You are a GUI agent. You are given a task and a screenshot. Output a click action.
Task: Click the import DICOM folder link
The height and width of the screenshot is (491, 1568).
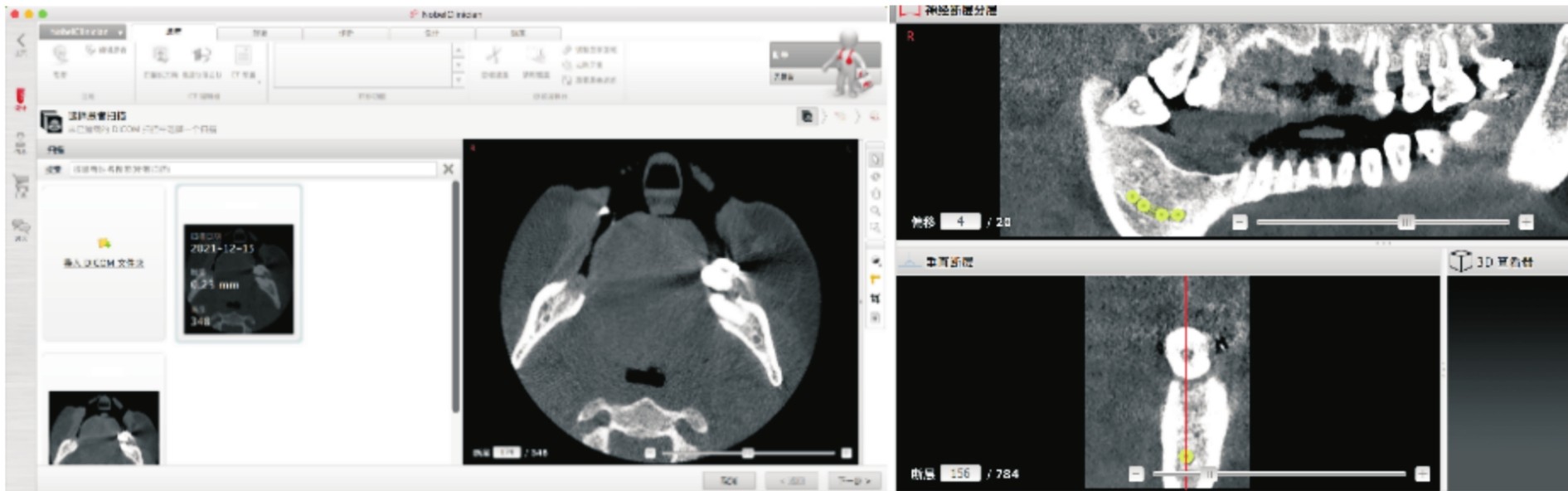(104, 263)
